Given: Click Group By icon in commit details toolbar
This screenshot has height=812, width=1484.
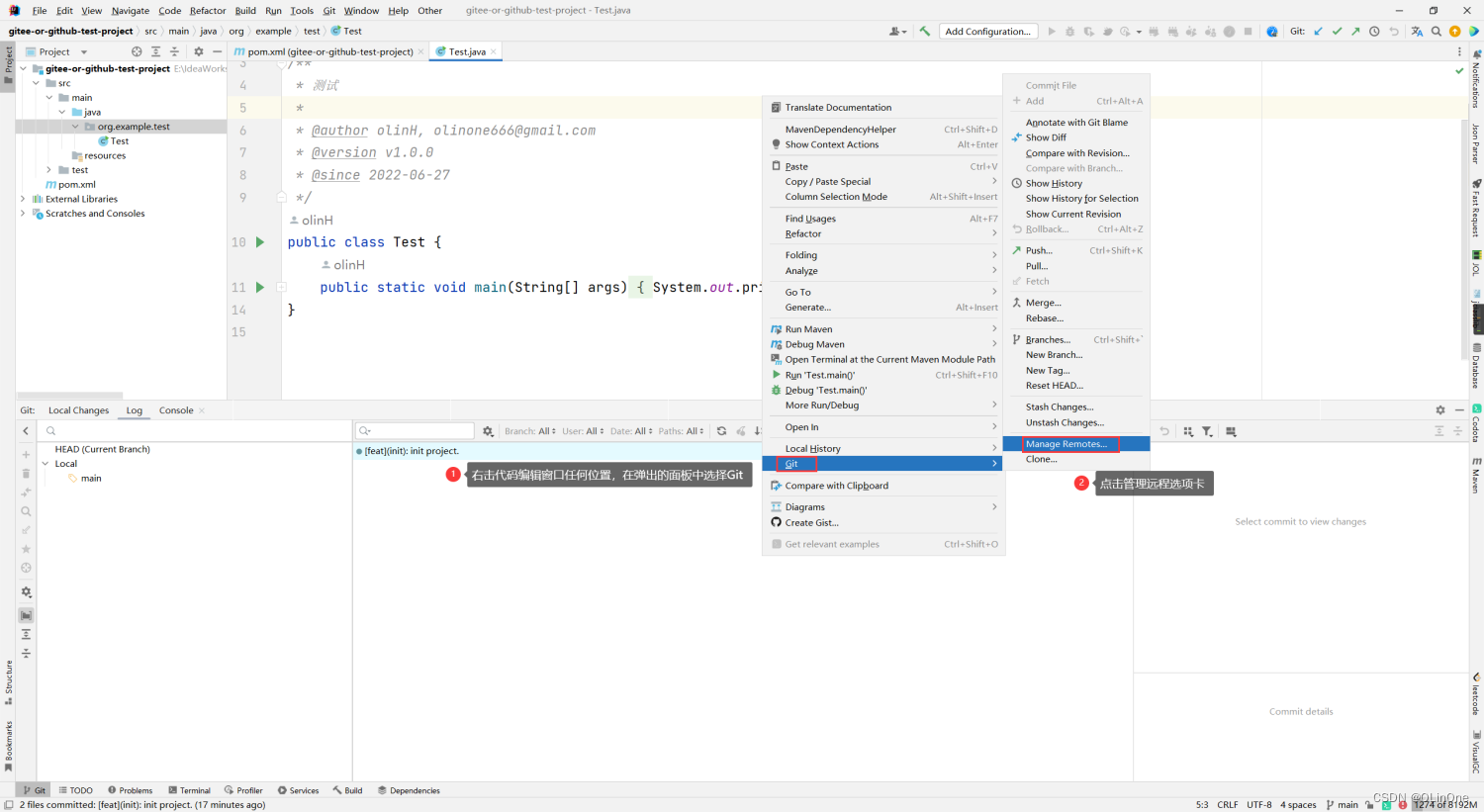Looking at the screenshot, I should point(1188,431).
